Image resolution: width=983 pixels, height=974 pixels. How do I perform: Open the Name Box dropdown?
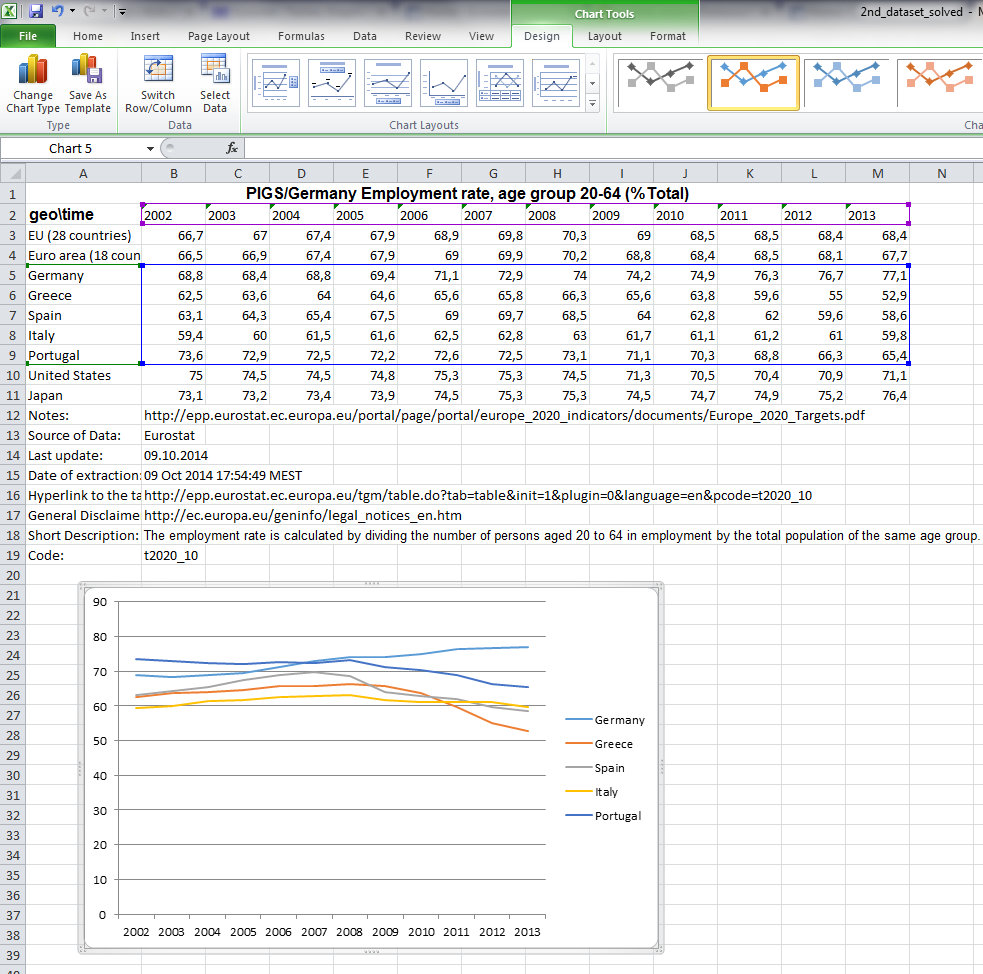click(150, 149)
